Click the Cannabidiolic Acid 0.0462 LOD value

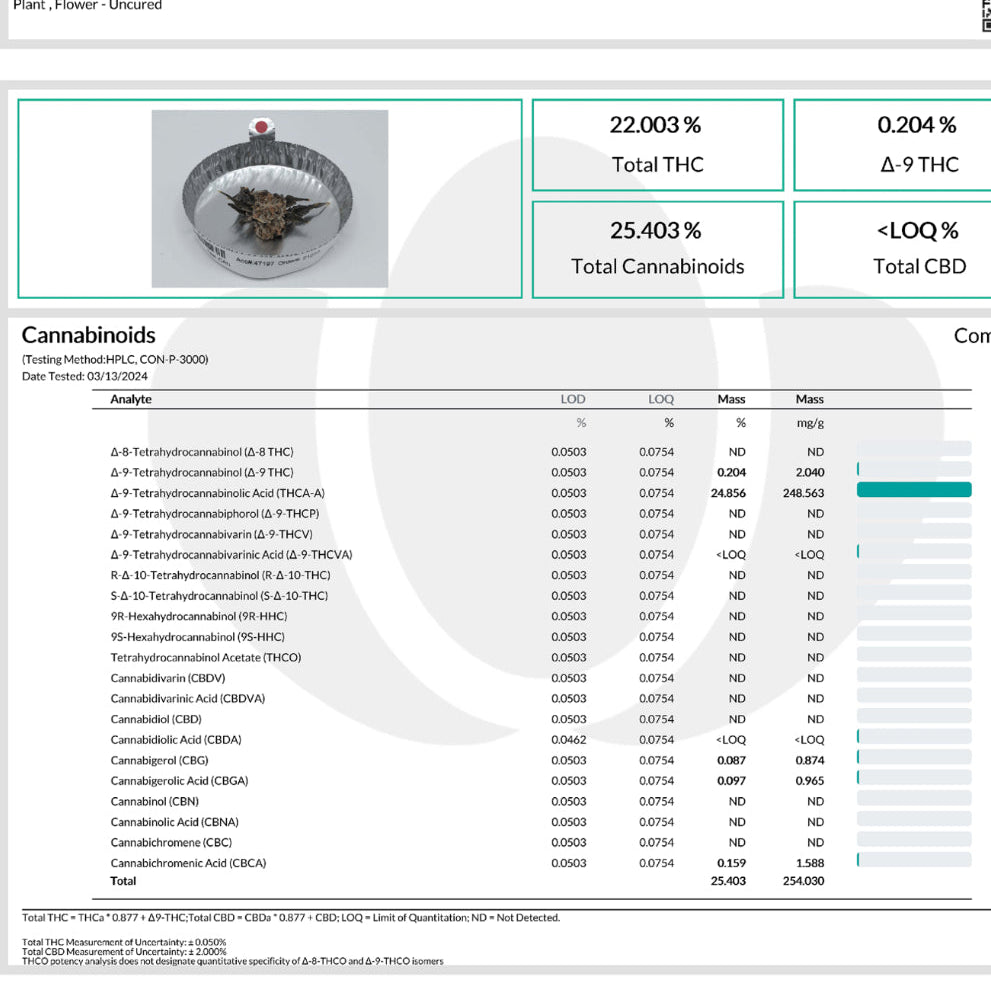pyautogui.click(x=569, y=740)
